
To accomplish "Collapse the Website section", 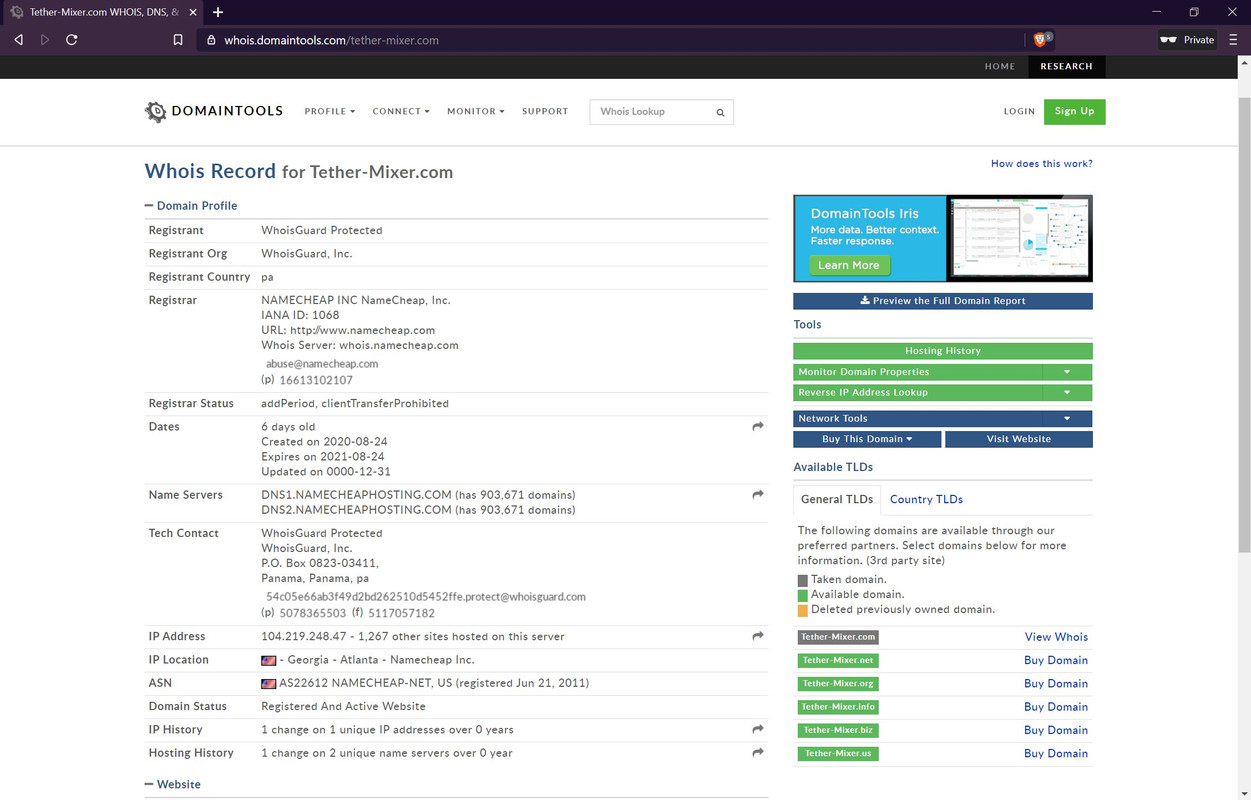I will click(x=173, y=784).
